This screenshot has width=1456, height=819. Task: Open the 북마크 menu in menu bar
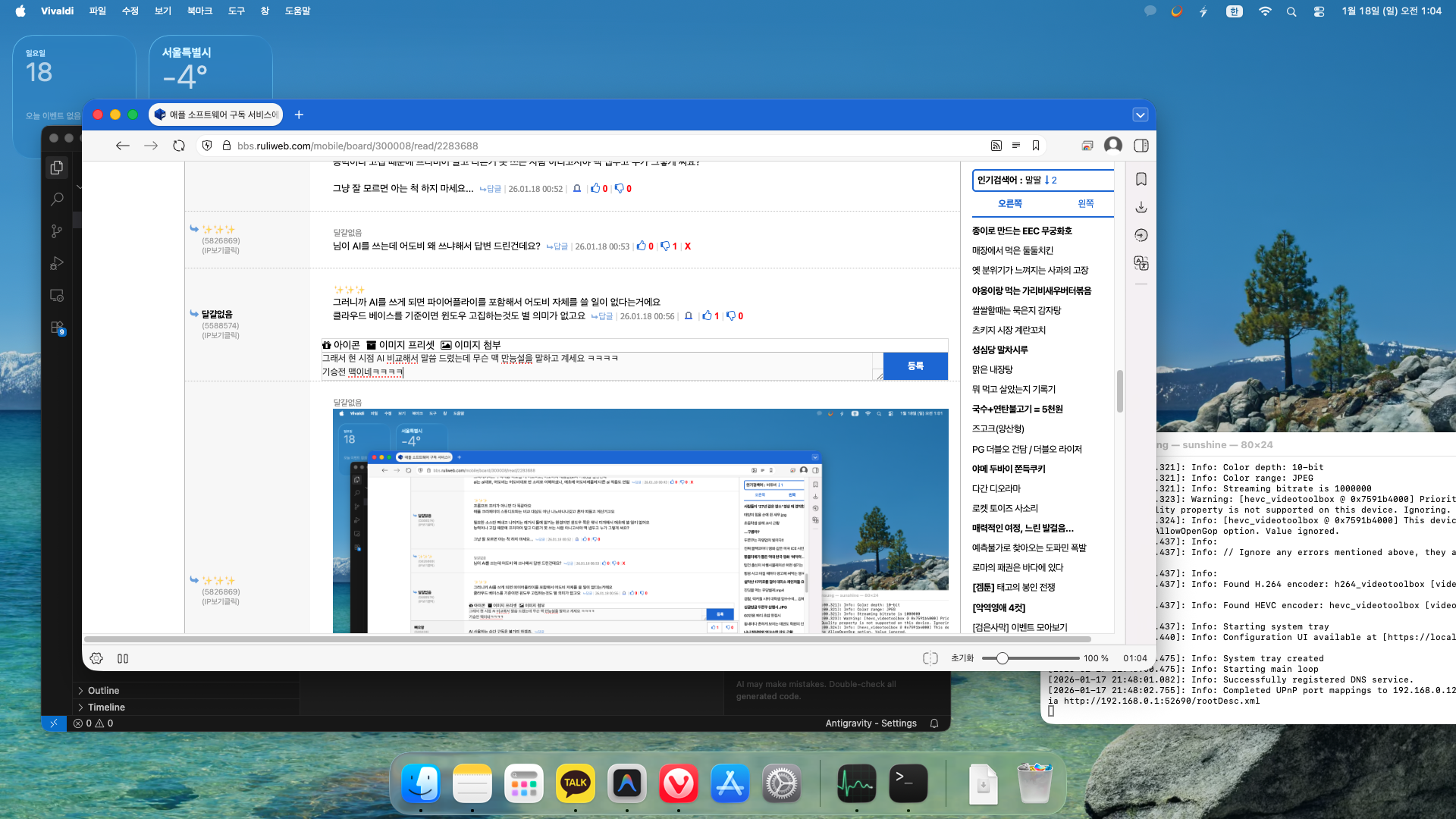199,11
